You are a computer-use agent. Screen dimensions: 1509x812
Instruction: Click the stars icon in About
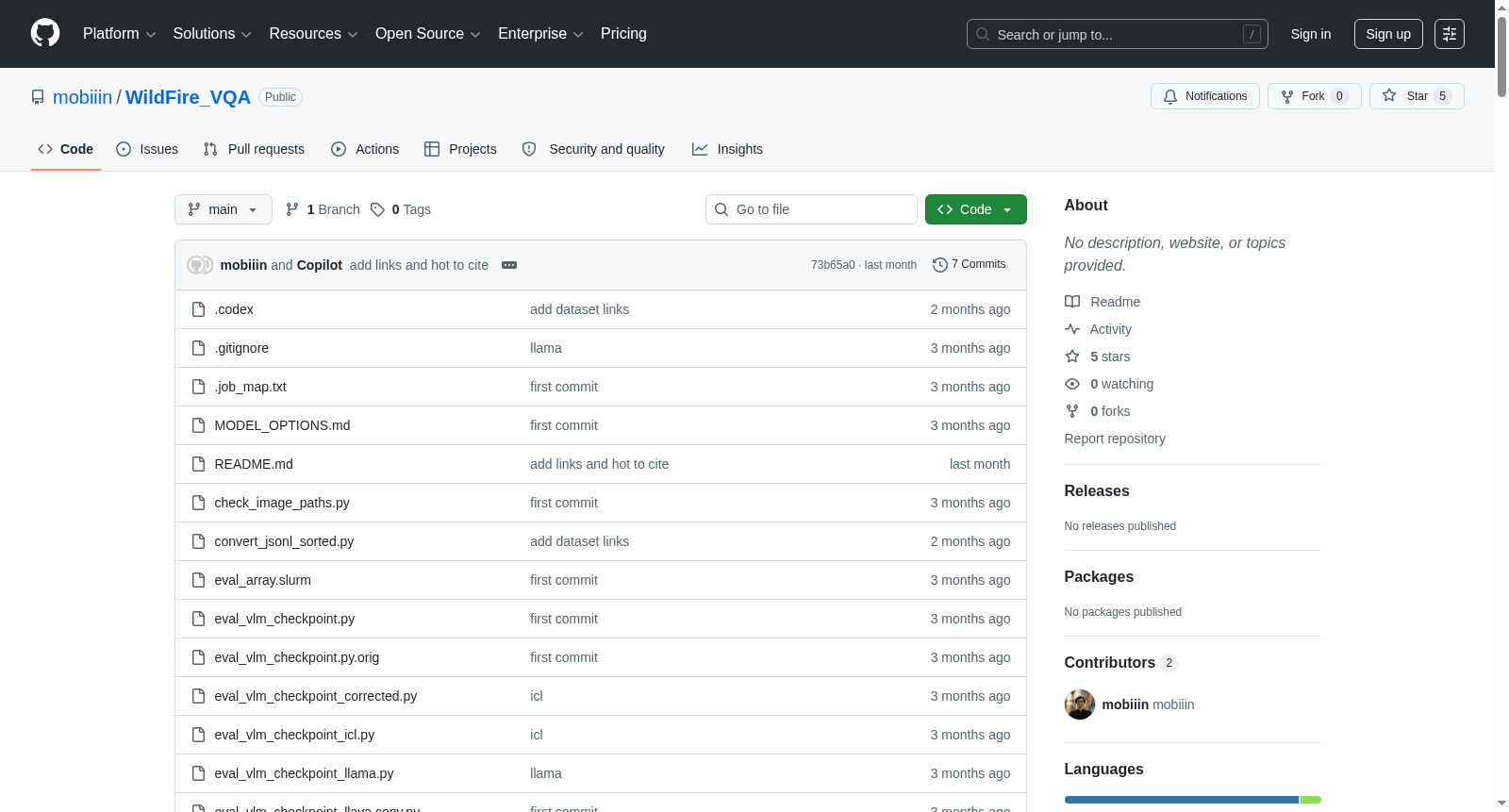click(x=1072, y=356)
